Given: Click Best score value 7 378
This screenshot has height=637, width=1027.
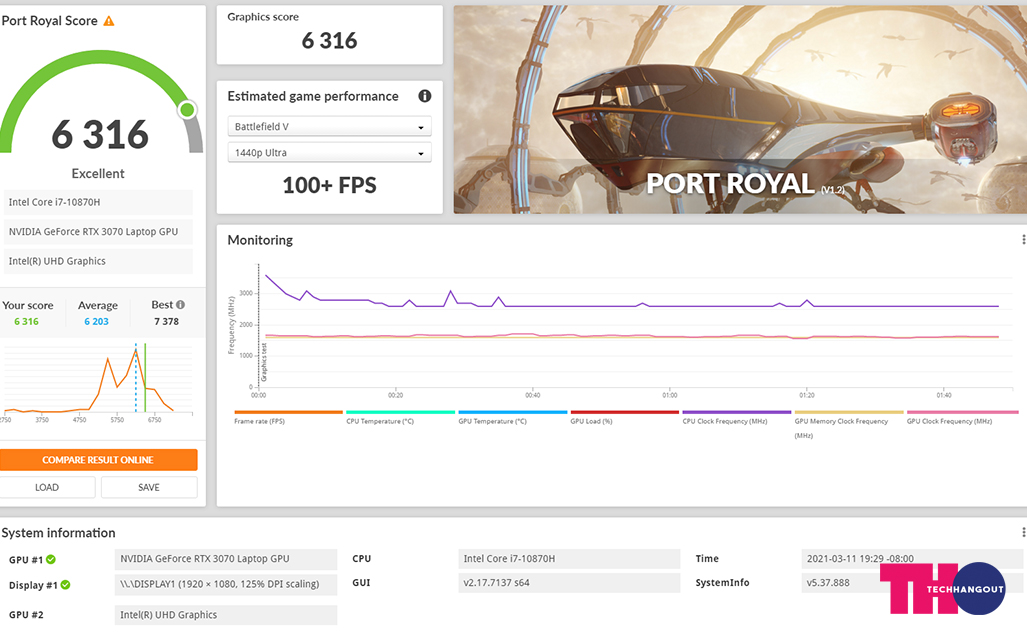Looking at the screenshot, I should (x=166, y=321).
